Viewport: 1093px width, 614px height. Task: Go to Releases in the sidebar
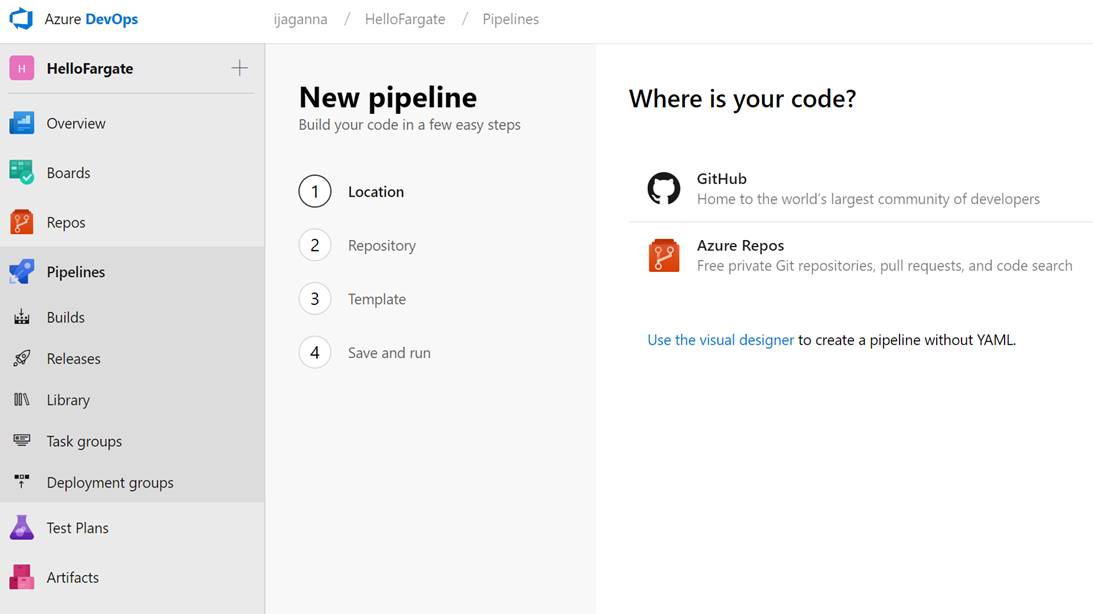(73, 358)
